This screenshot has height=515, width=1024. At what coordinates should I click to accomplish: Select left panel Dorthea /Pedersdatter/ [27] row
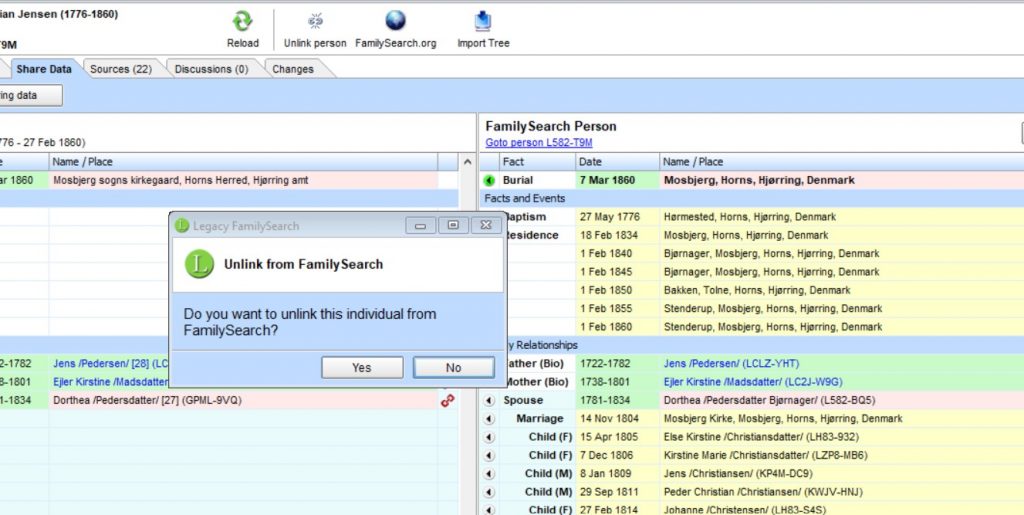(147, 400)
